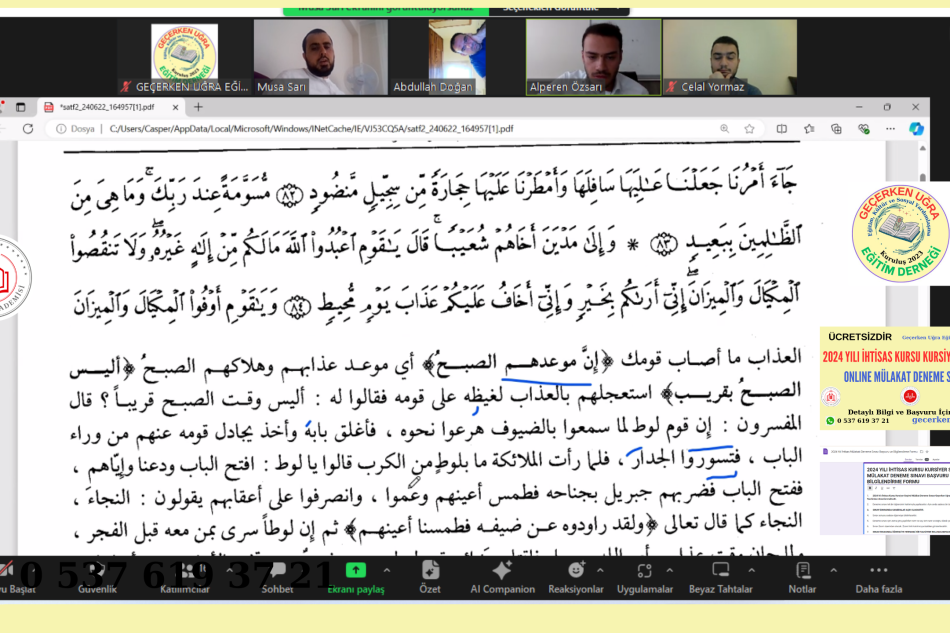The width and height of the screenshot is (950, 633).
Task: Select Alperen Özsarı video thumbnail
Action: [579, 58]
